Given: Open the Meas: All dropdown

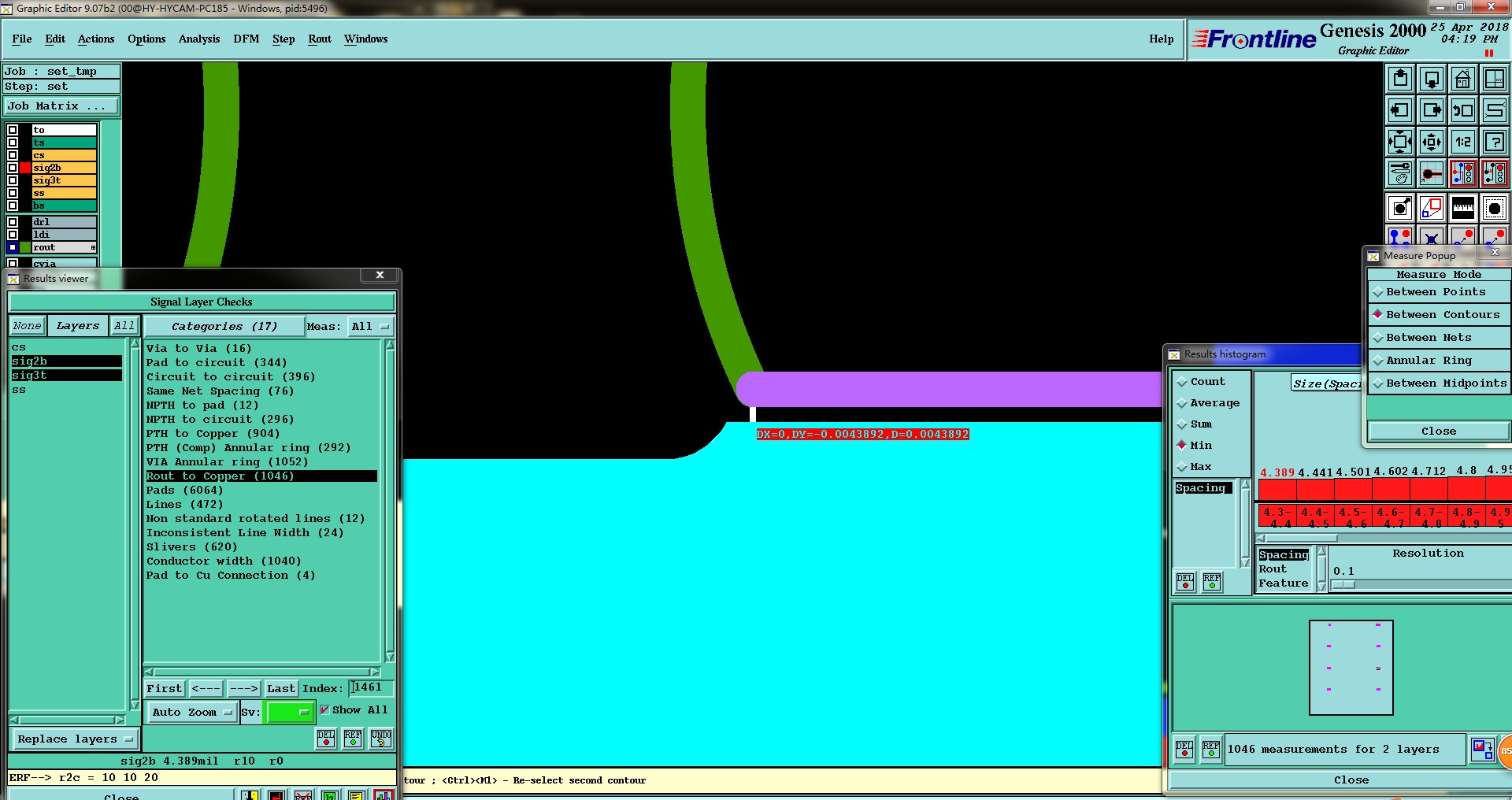Looking at the screenshot, I should [x=370, y=327].
